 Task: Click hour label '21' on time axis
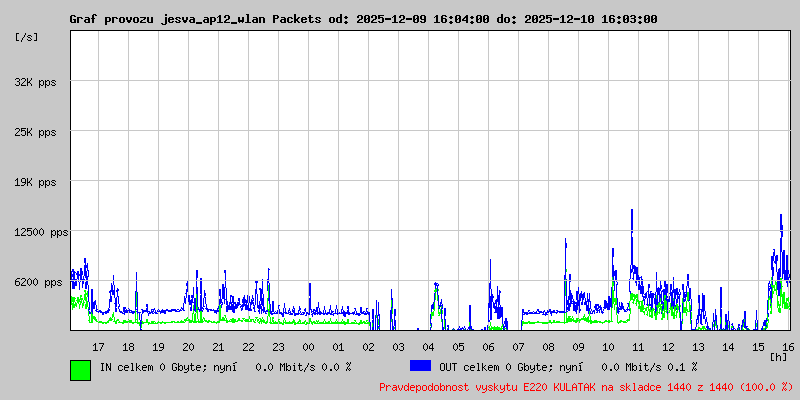[x=218, y=347]
